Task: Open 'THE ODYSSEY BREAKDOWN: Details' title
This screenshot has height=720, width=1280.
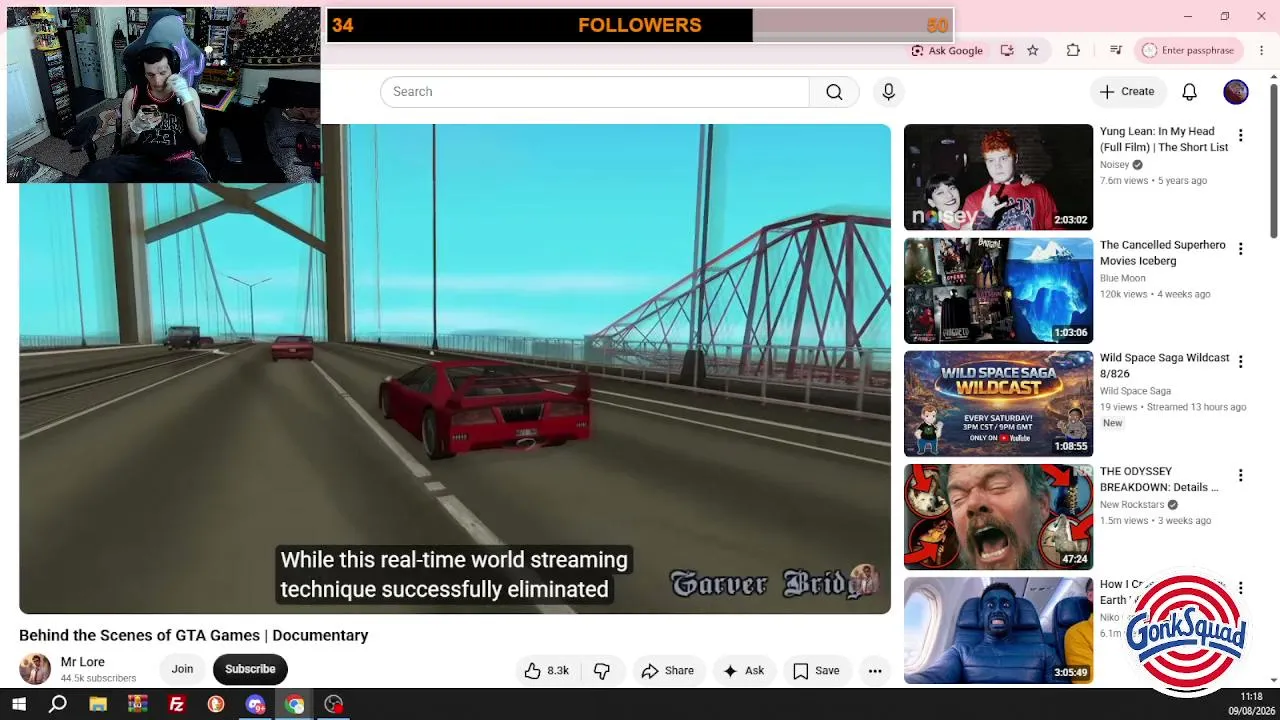Action: coord(1159,479)
